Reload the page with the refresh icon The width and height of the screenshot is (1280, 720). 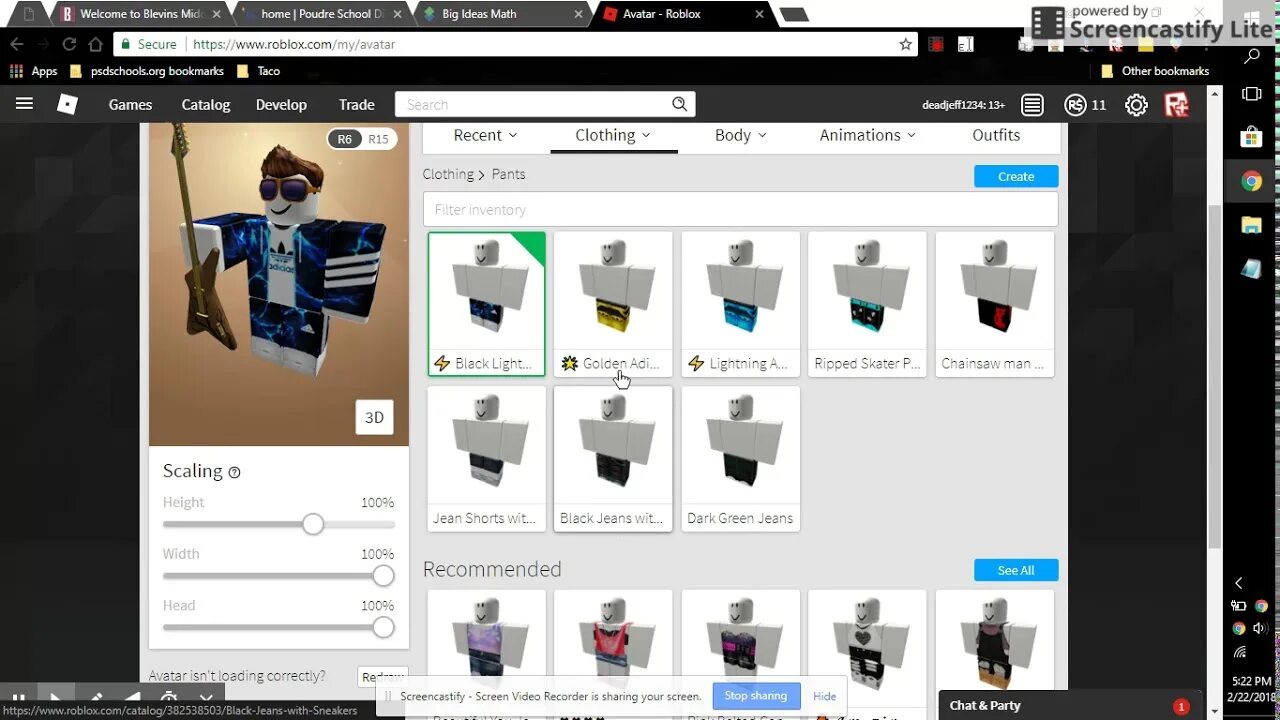point(69,44)
